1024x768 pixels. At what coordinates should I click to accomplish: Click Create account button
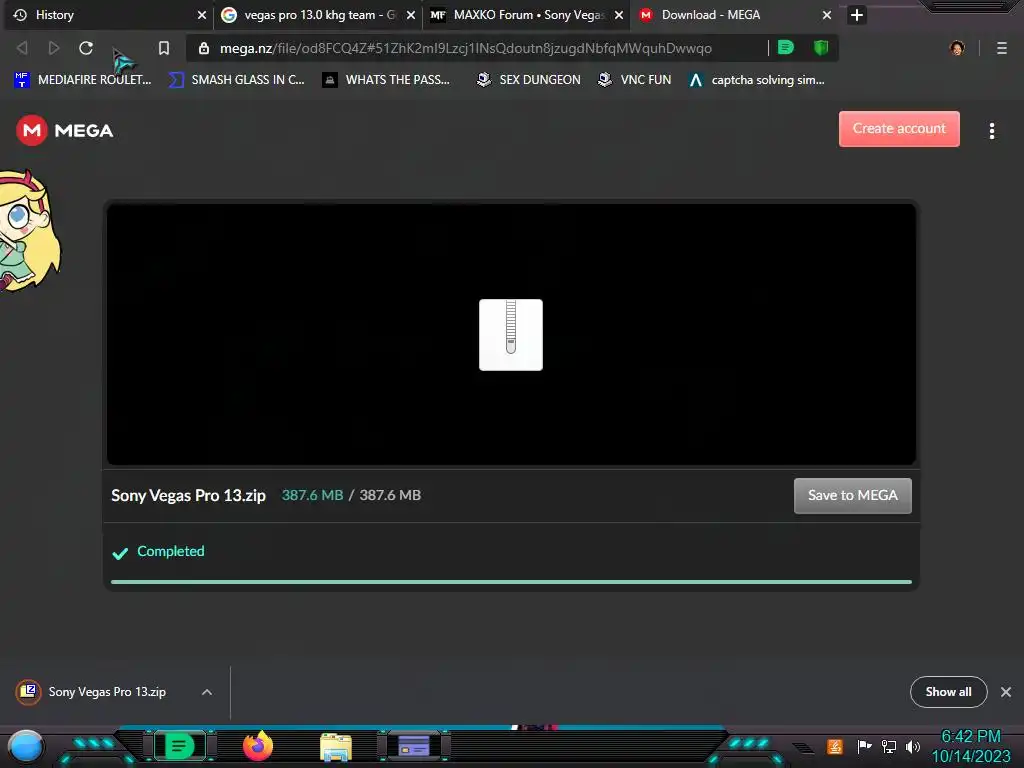[899, 129]
